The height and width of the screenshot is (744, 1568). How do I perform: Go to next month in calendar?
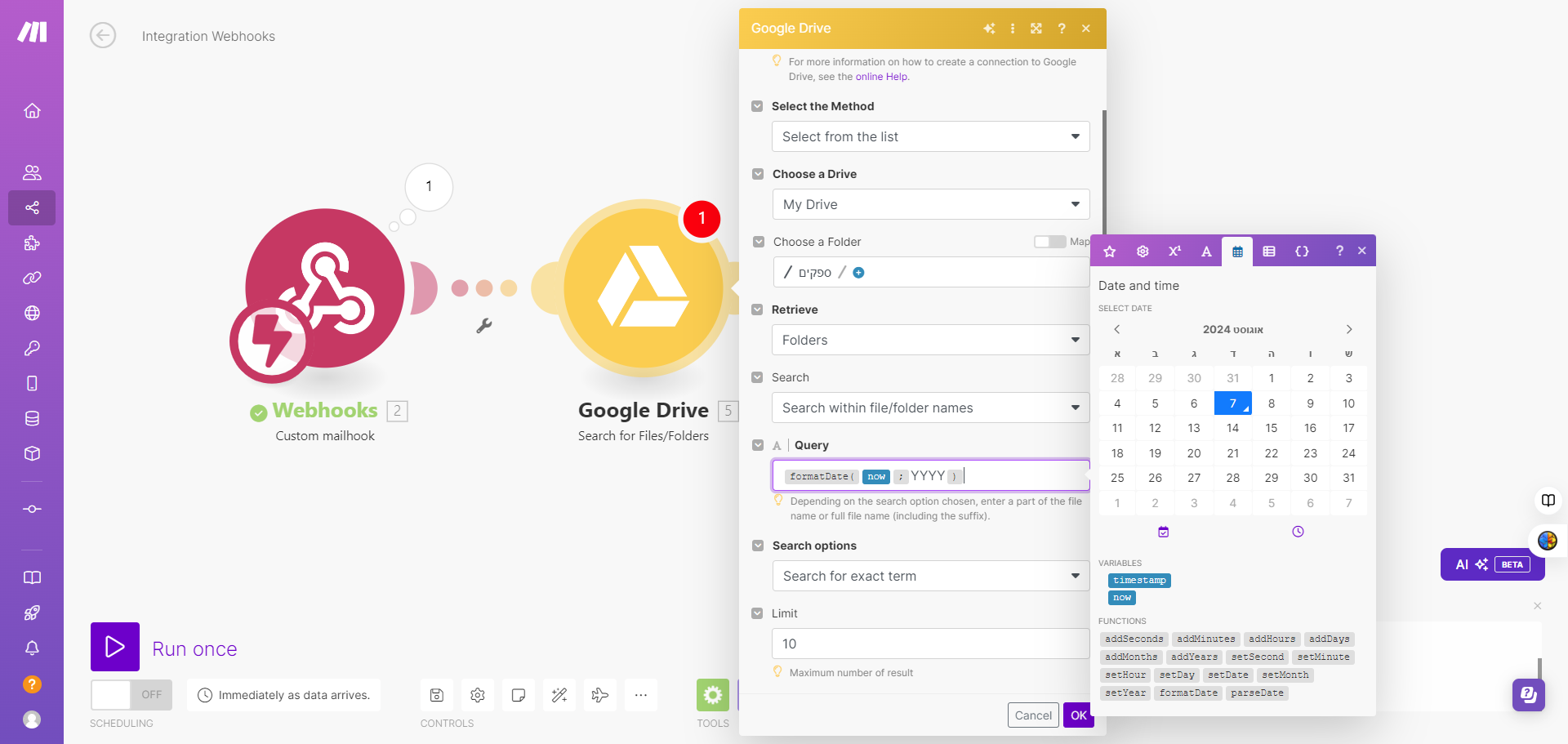(x=1349, y=329)
